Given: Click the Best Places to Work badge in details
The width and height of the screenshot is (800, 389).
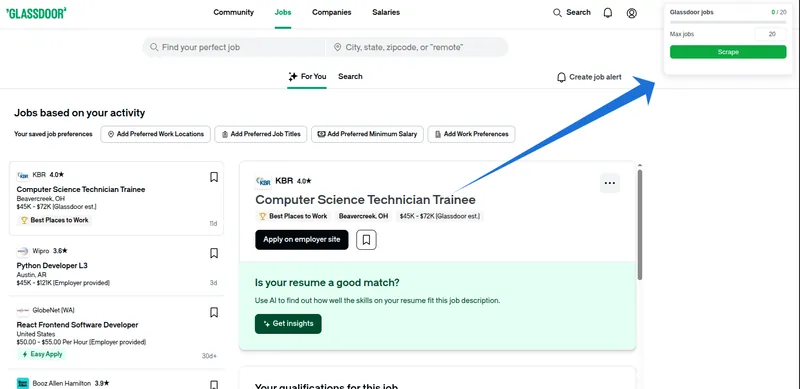Looking at the screenshot, I should click(293, 216).
